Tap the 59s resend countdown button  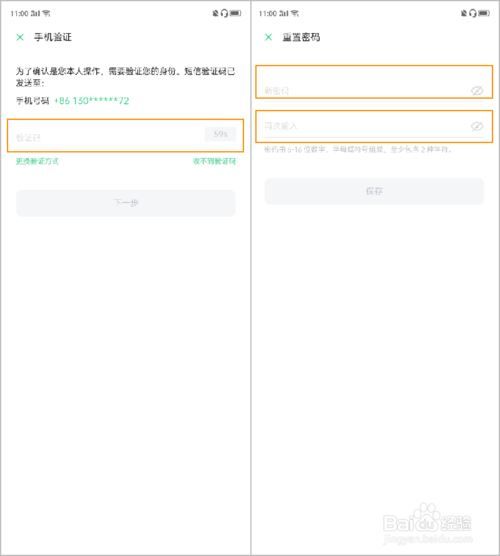coord(220,134)
